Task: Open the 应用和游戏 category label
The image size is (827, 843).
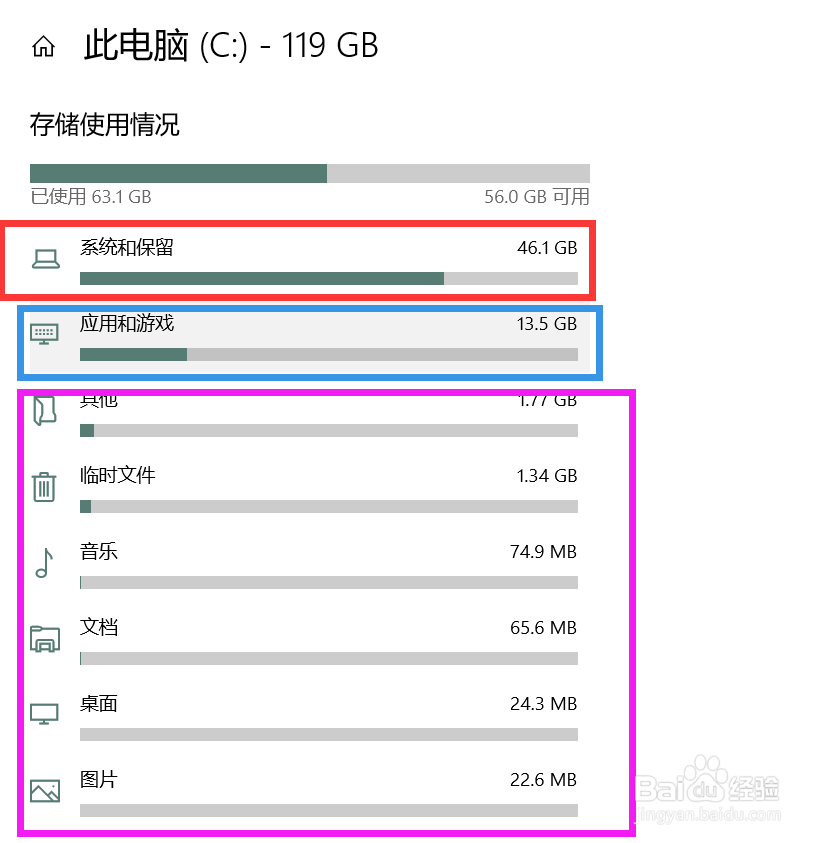Action: click(x=127, y=323)
